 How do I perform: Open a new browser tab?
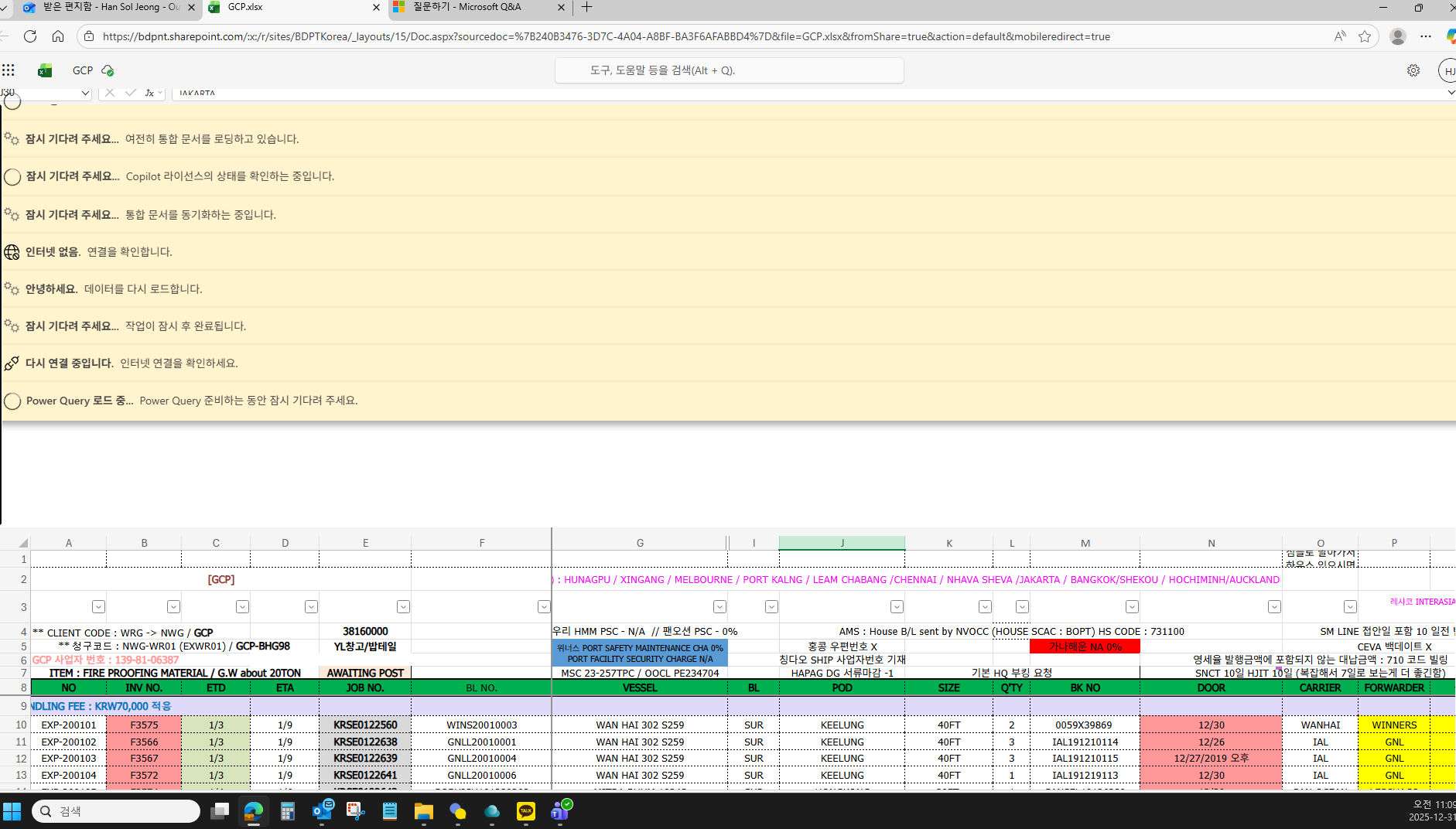point(587,7)
